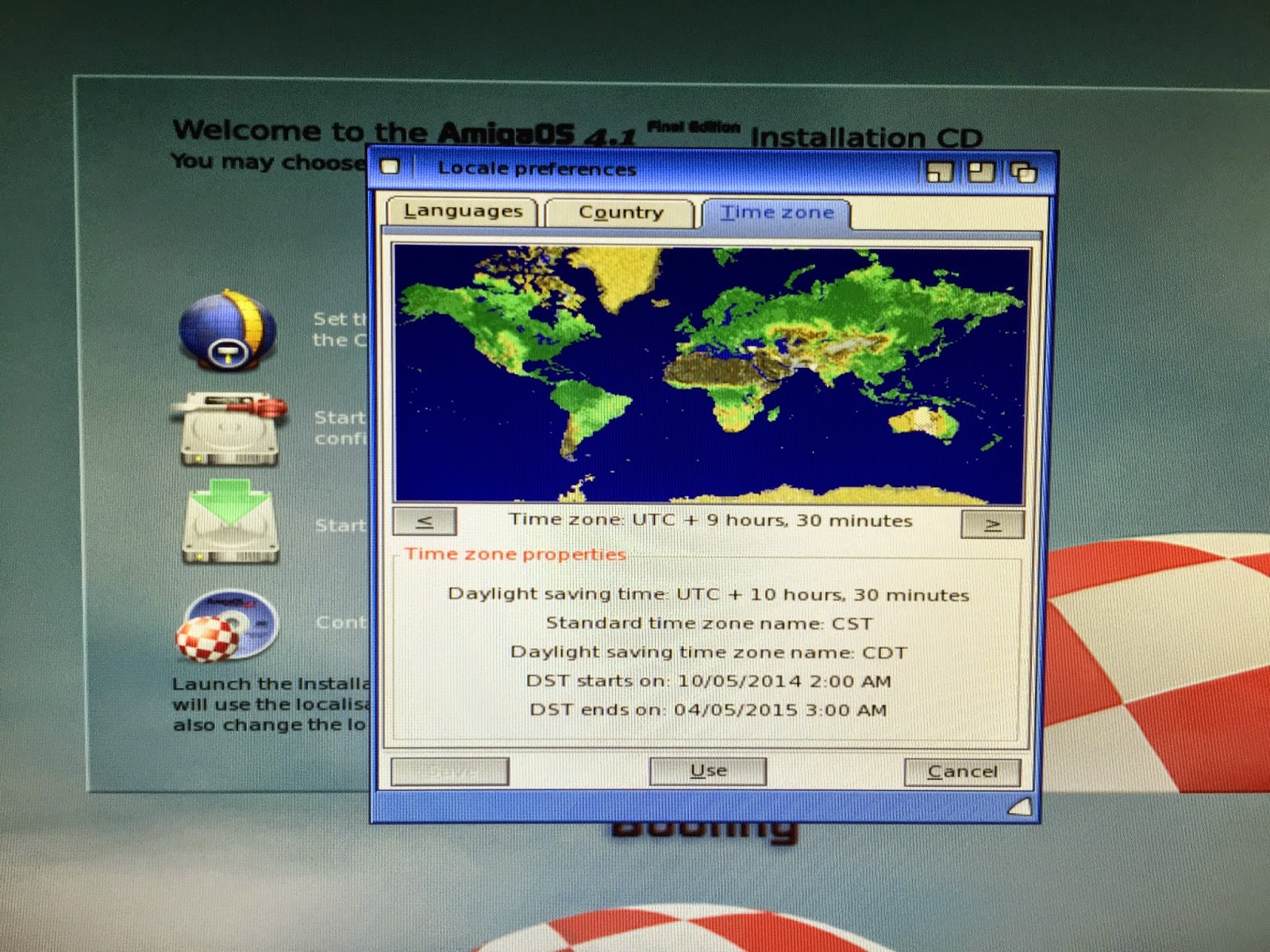
Task: Click the globe locale settings icon
Action: pos(229,330)
